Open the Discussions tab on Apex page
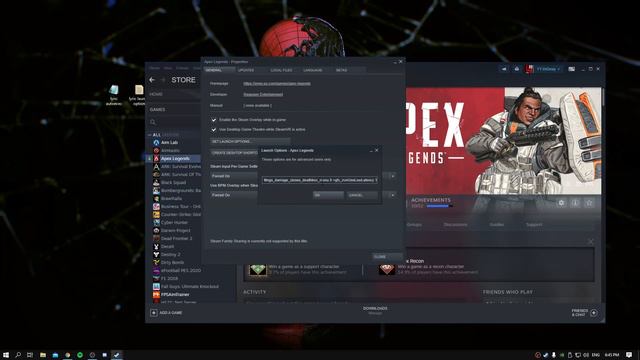Screen dimensions: 640x360 point(456,224)
